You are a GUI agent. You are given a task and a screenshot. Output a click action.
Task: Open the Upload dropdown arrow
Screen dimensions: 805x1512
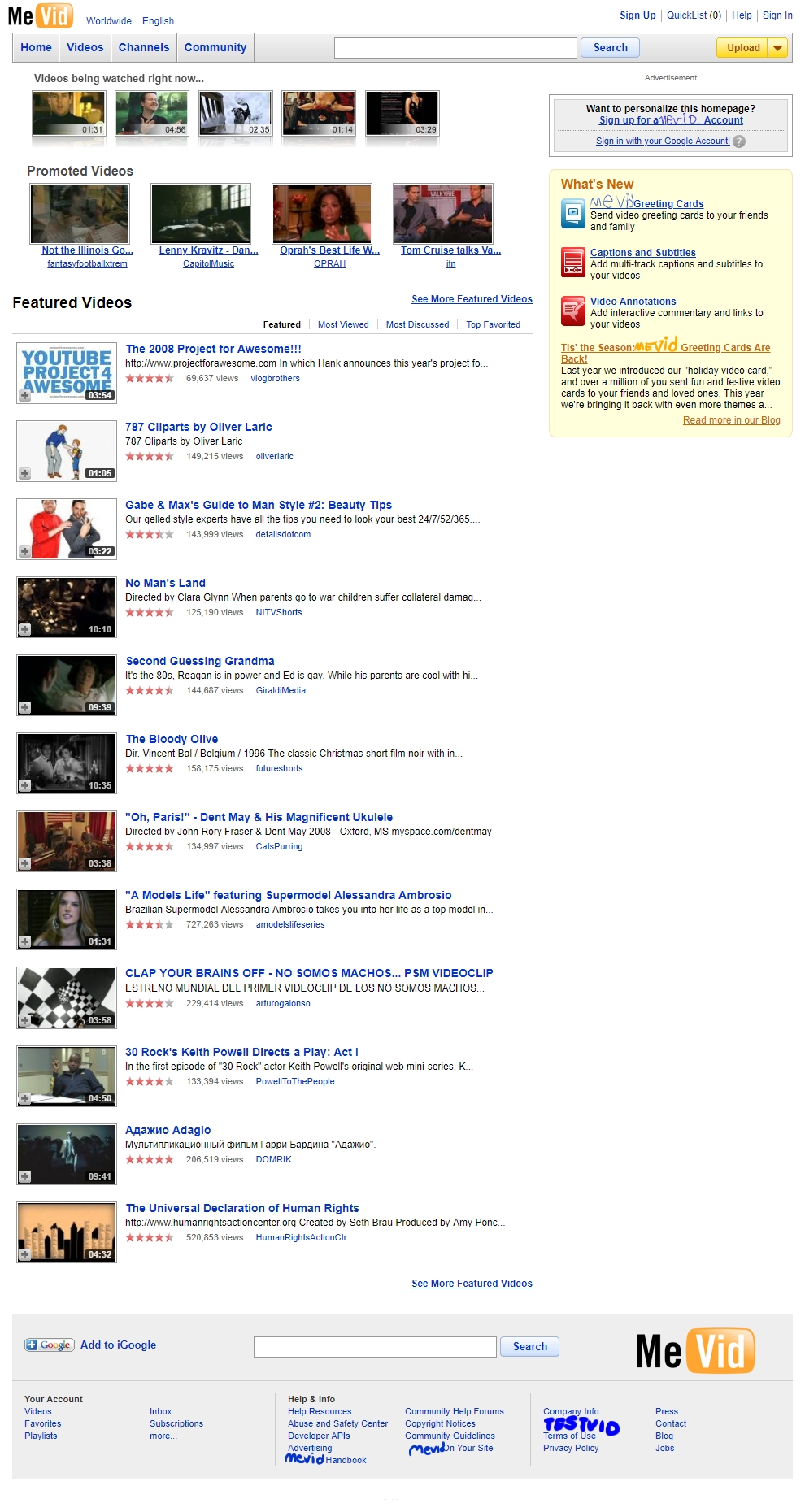tap(778, 48)
